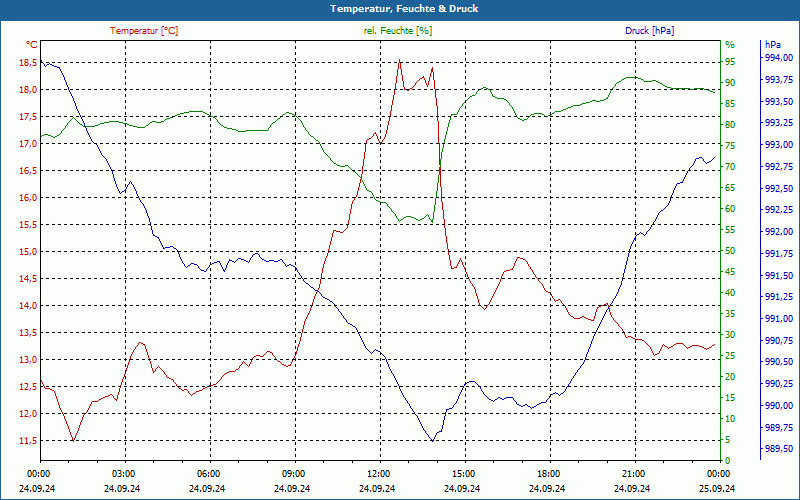Click the 994,00 pressure axis value

click(779, 58)
